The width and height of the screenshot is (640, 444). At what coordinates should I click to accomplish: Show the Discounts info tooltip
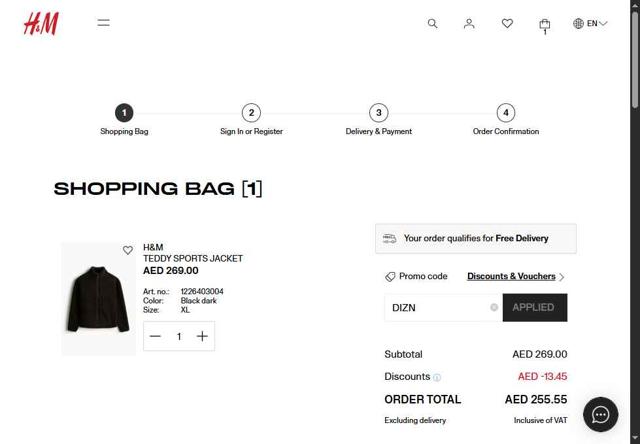pyautogui.click(x=437, y=377)
